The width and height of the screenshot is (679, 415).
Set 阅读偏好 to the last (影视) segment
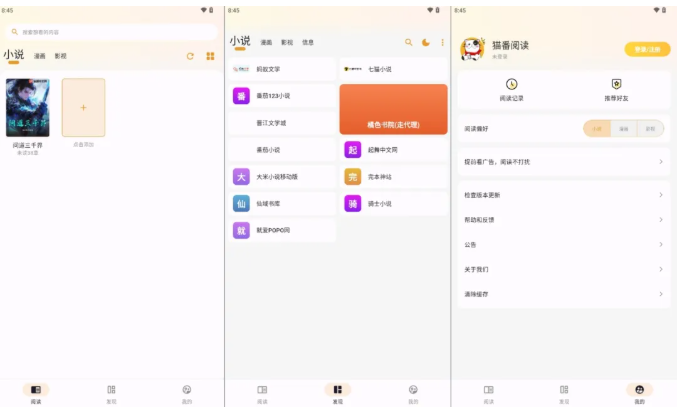[650, 129]
